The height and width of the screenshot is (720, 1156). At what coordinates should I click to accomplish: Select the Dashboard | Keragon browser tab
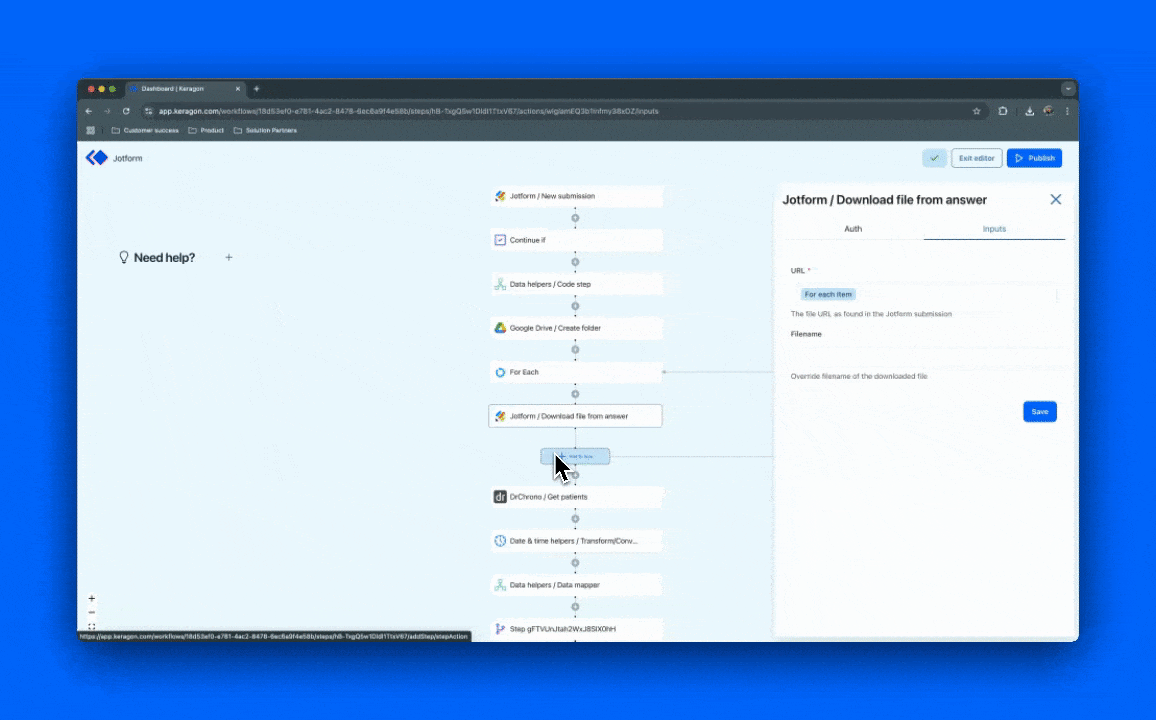(185, 88)
